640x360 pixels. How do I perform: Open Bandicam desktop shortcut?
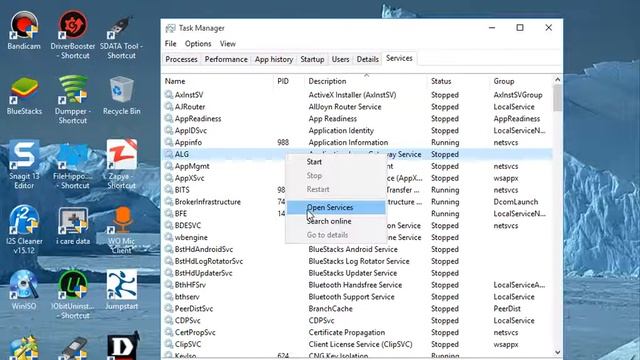tap(24, 31)
